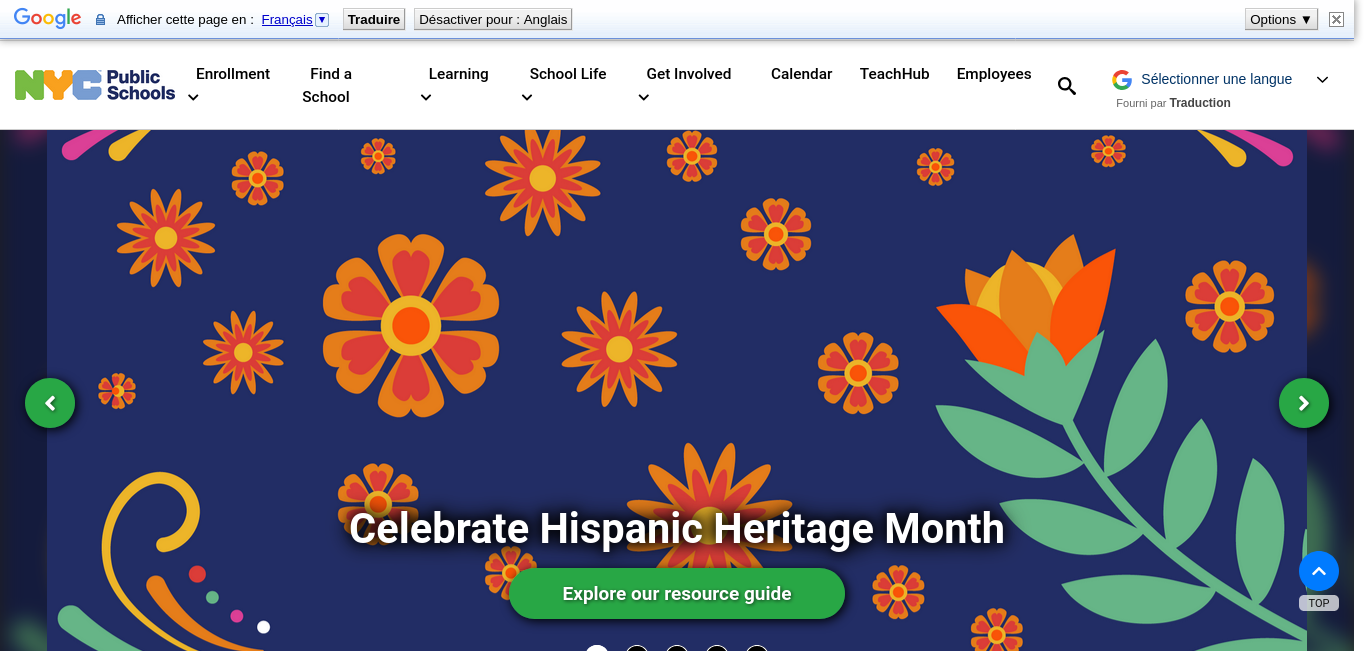
Task: Expand the School Life submenu arrow
Action: (527, 97)
